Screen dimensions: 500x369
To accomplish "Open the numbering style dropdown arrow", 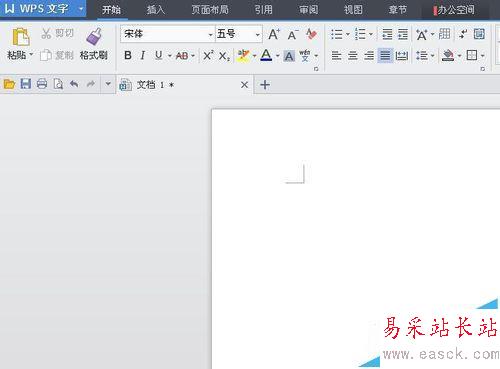I will click(x=371, y=34).
